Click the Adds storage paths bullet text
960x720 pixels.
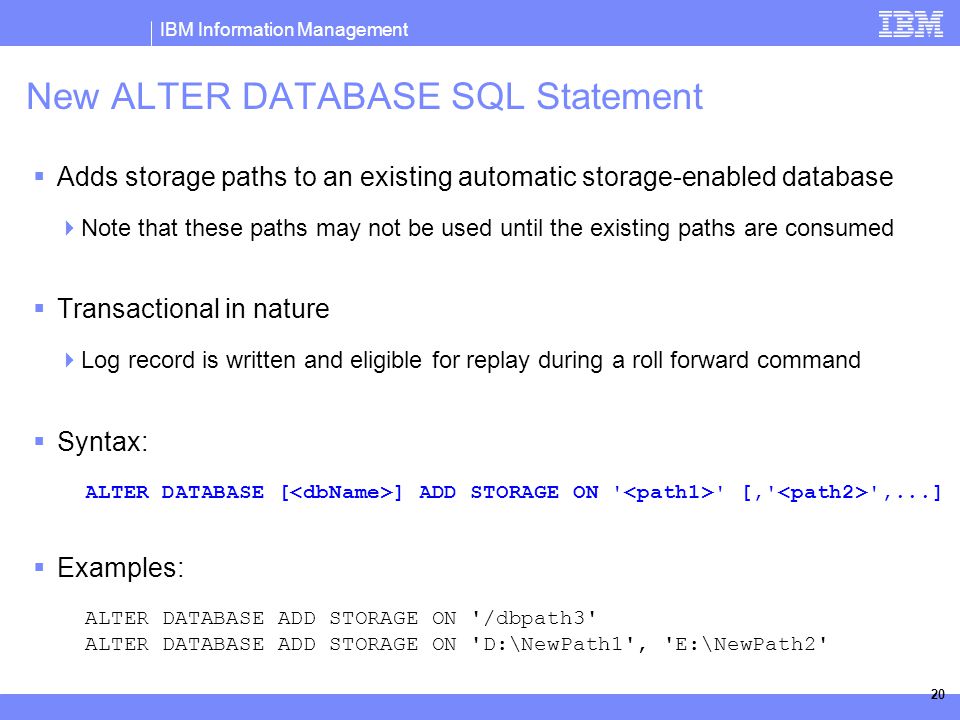tap(475, 177)
